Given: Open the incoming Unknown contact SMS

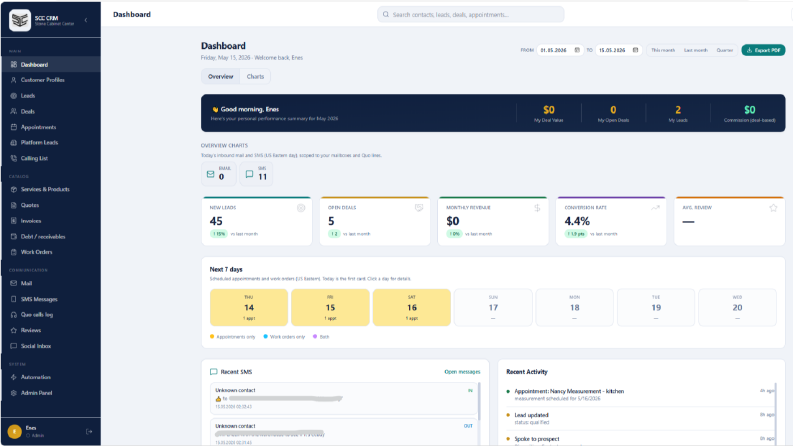Looking at the screenshot, I should 343,398.
